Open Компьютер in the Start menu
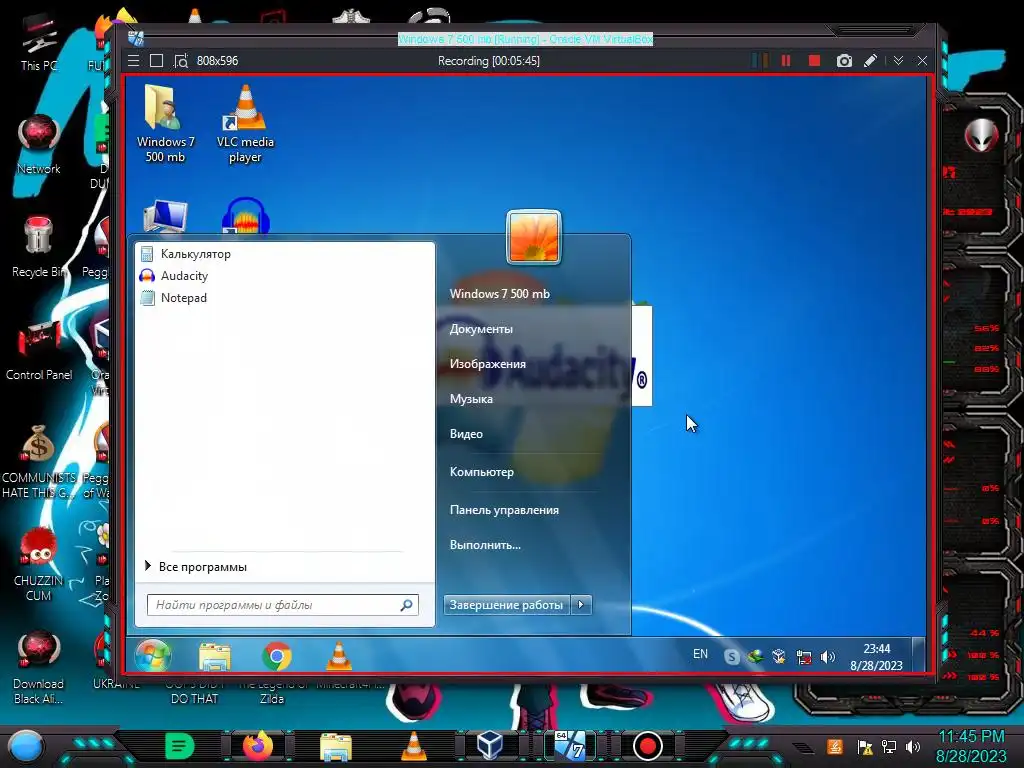 point(482,472)
